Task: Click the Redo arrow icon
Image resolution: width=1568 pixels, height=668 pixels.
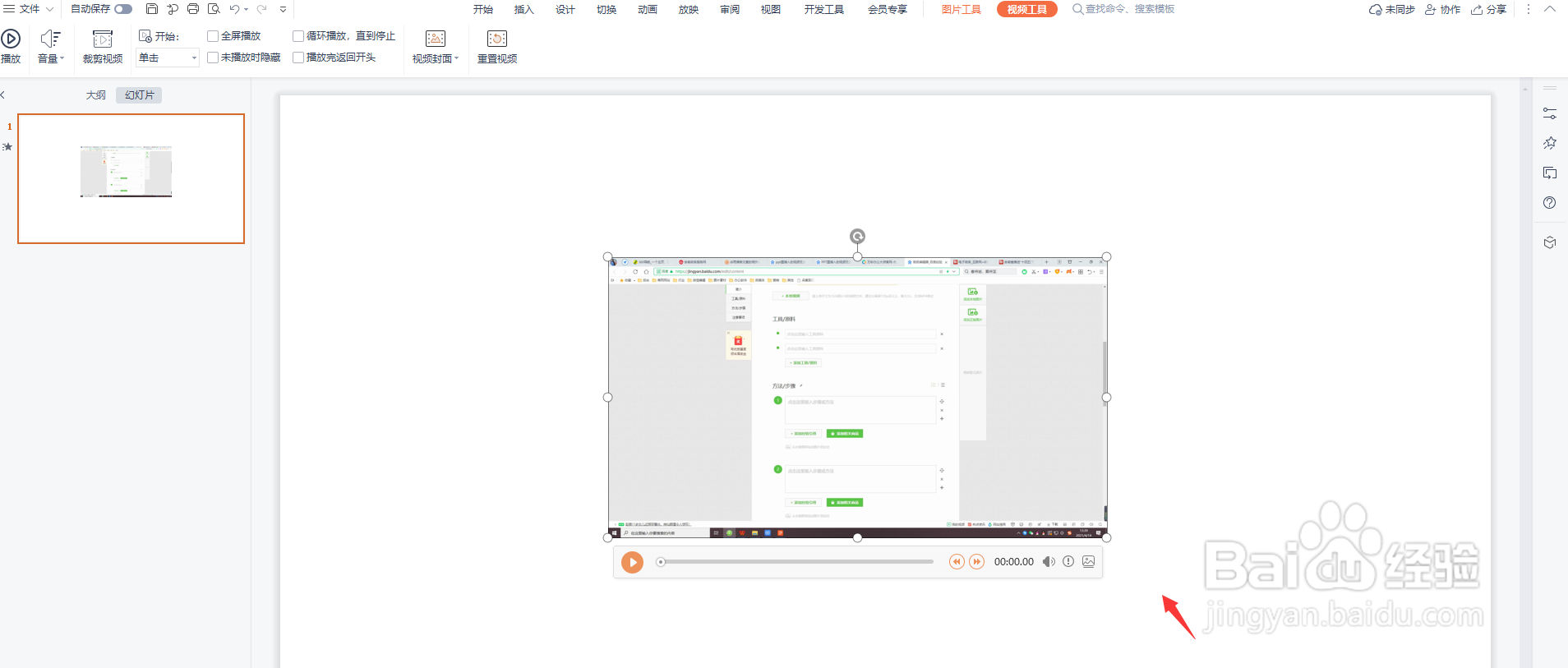Action: pos(262,9)
